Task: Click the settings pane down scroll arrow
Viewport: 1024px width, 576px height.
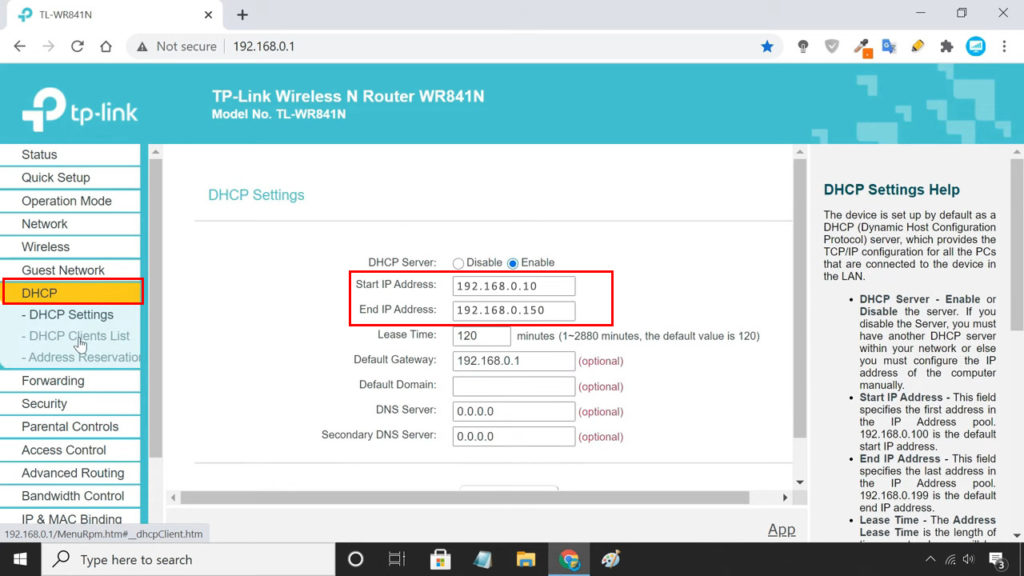Action: pos(800,482)
